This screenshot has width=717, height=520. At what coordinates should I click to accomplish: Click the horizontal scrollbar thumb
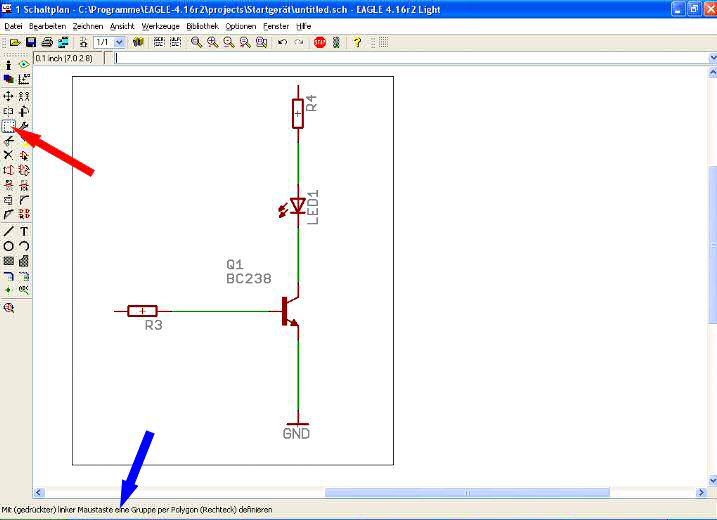(468, 492)
